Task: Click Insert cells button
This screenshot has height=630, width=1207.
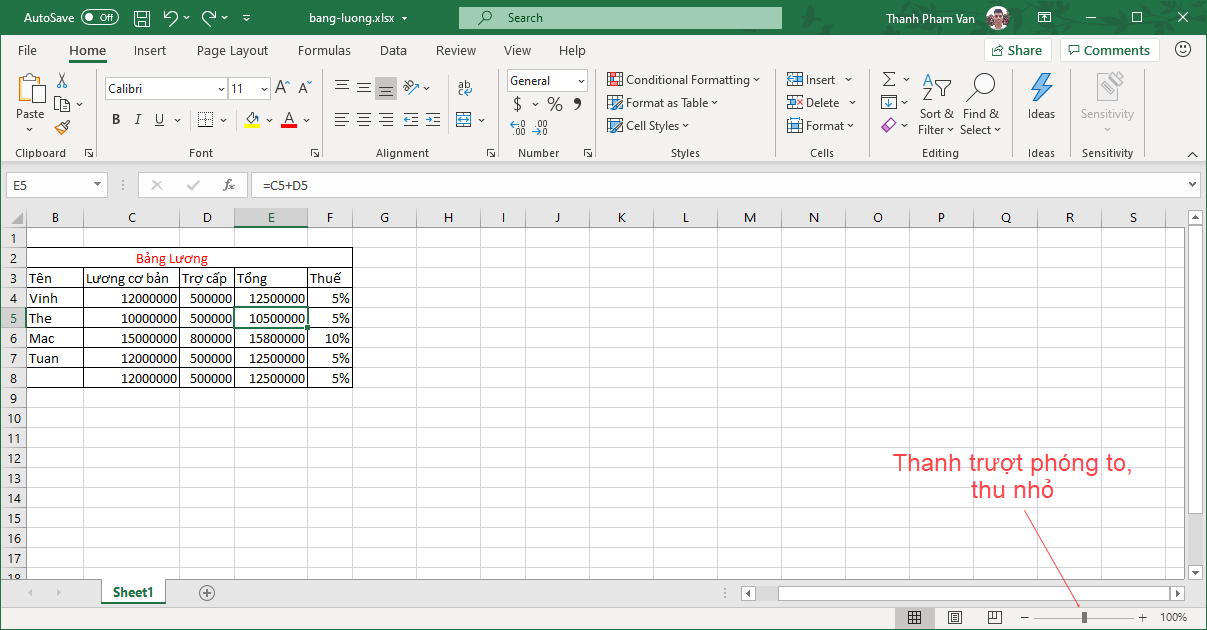Action: pos(820,79)
